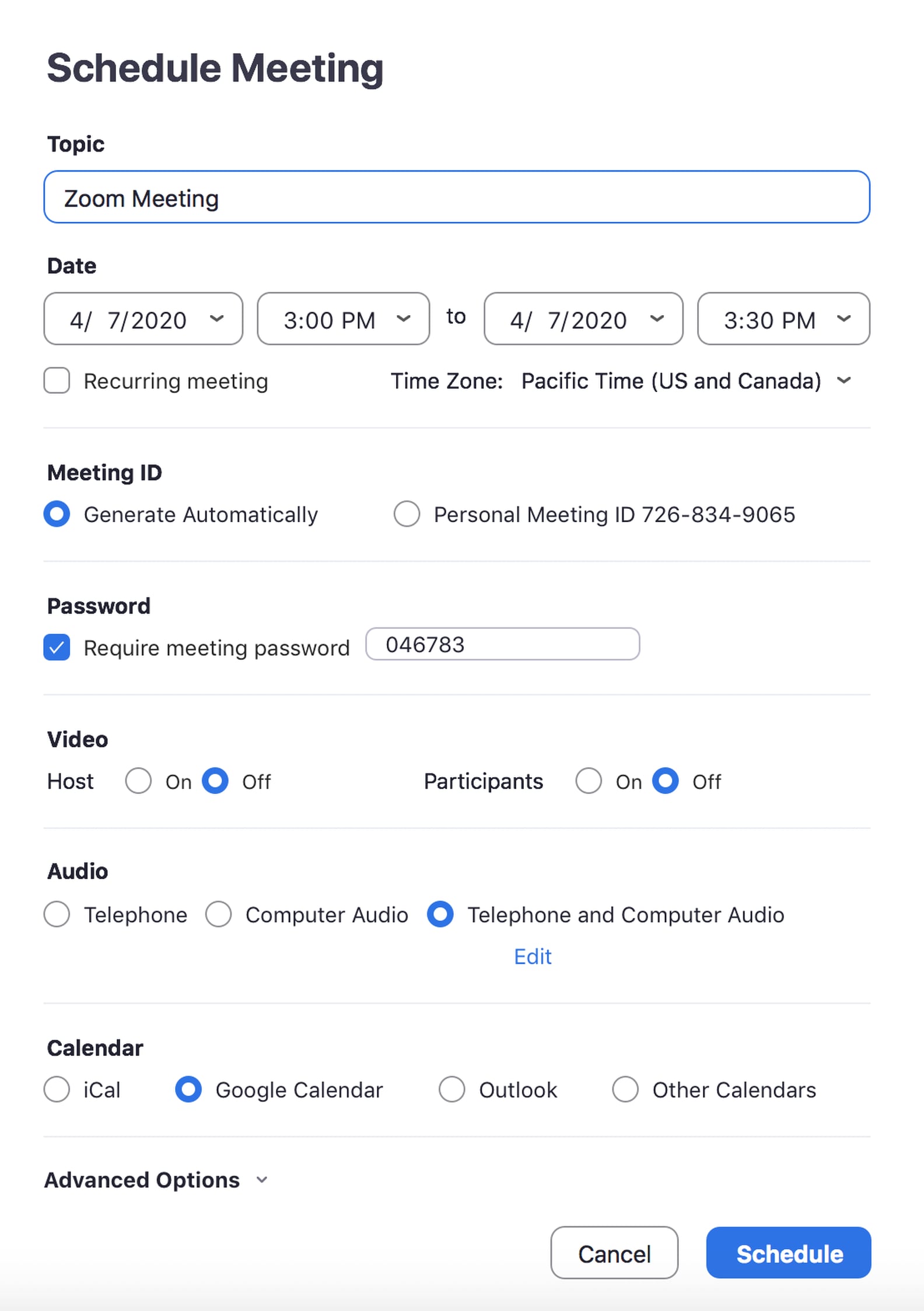
Task: Open the 3:00 PM start time dropdown
Action: [343, 319]
